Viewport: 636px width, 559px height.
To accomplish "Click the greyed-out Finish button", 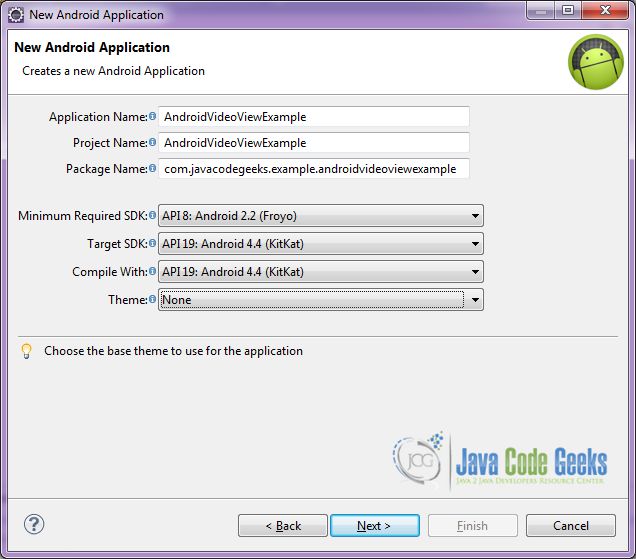I will (x=473, y=526).
